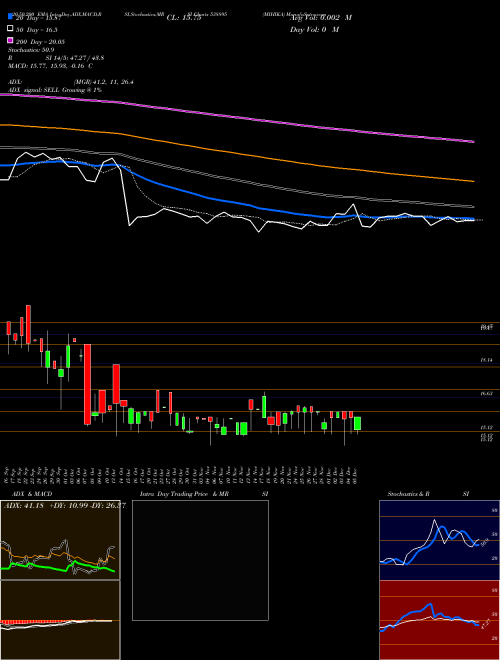Open the MACD histogram panel below ADX

60,620
